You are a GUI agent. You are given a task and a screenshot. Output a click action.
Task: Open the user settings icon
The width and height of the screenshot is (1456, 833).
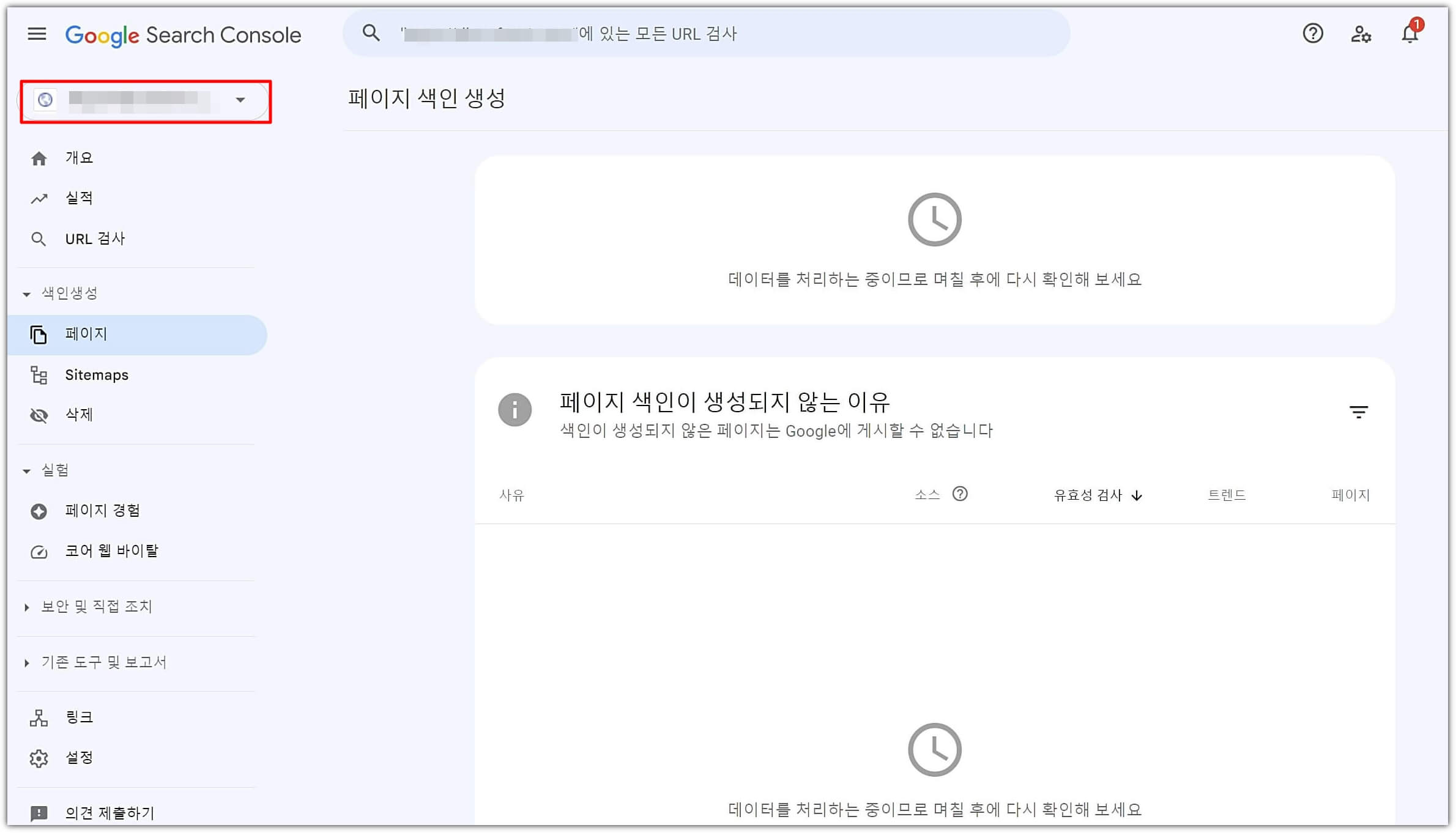[x=1361, y=34]
